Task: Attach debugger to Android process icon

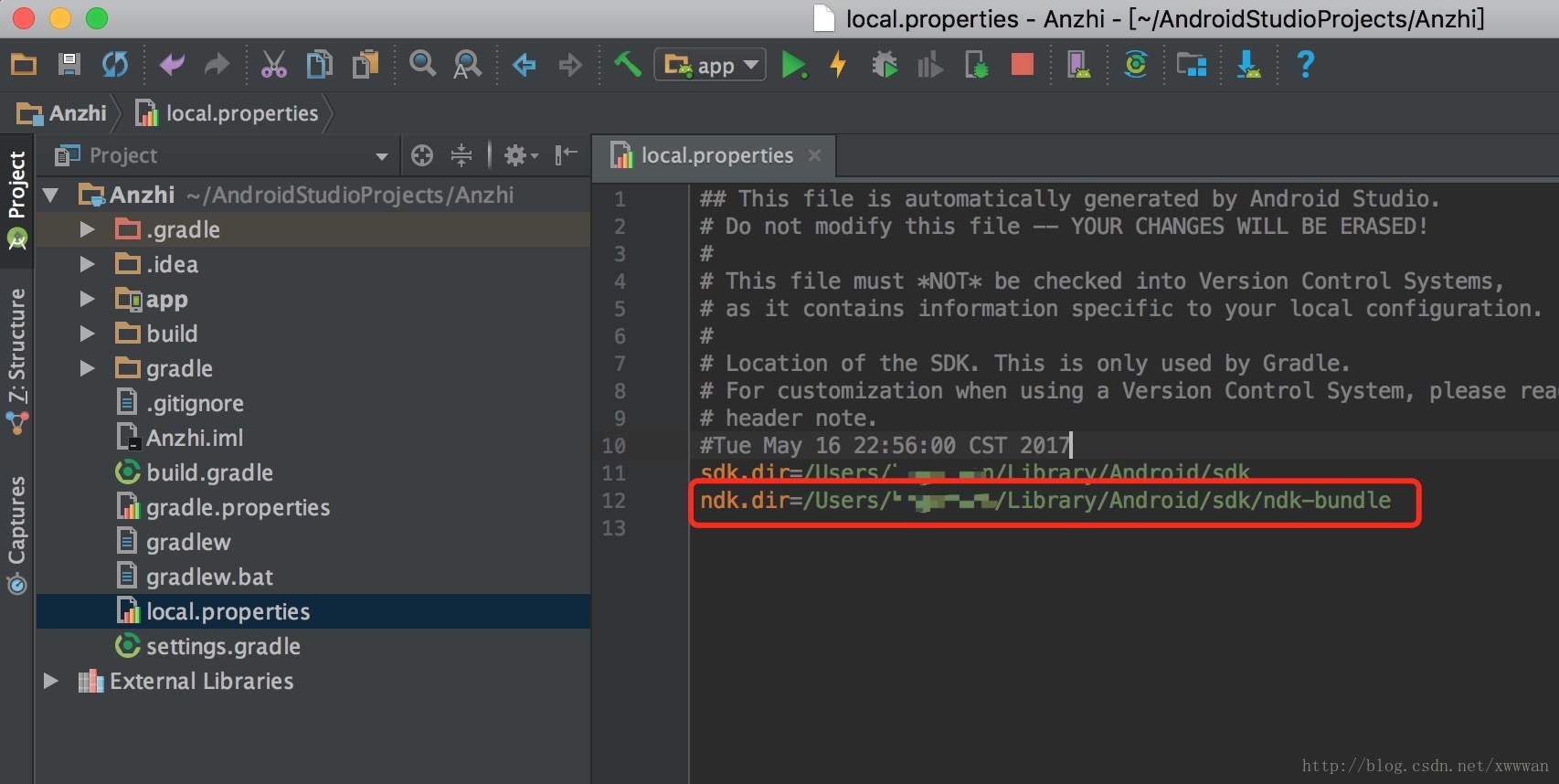Action: pyautogui.click(x=976, y=65)
